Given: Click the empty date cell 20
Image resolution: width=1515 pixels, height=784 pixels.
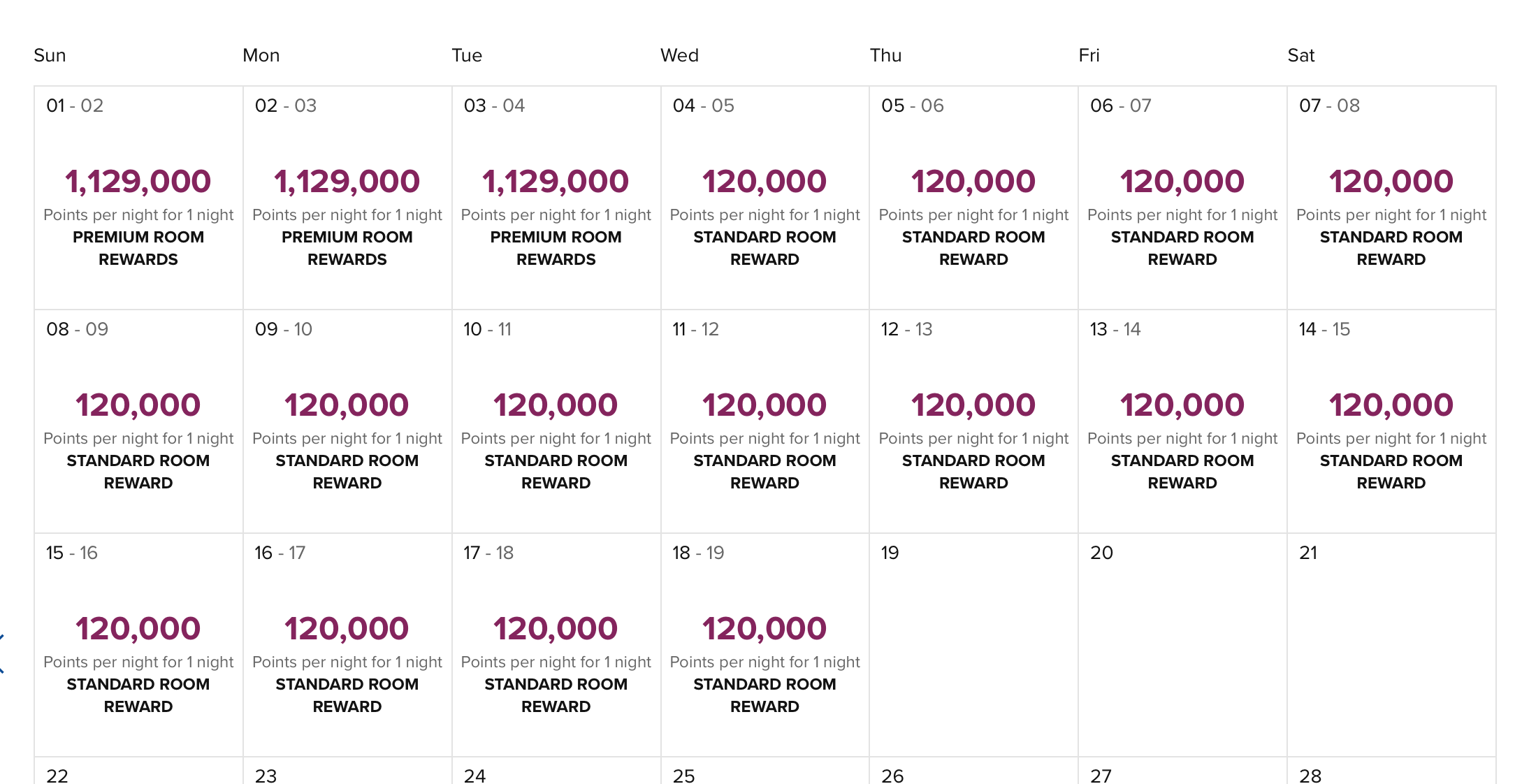Looking at the screenshot, I should tap(1182, 645).
